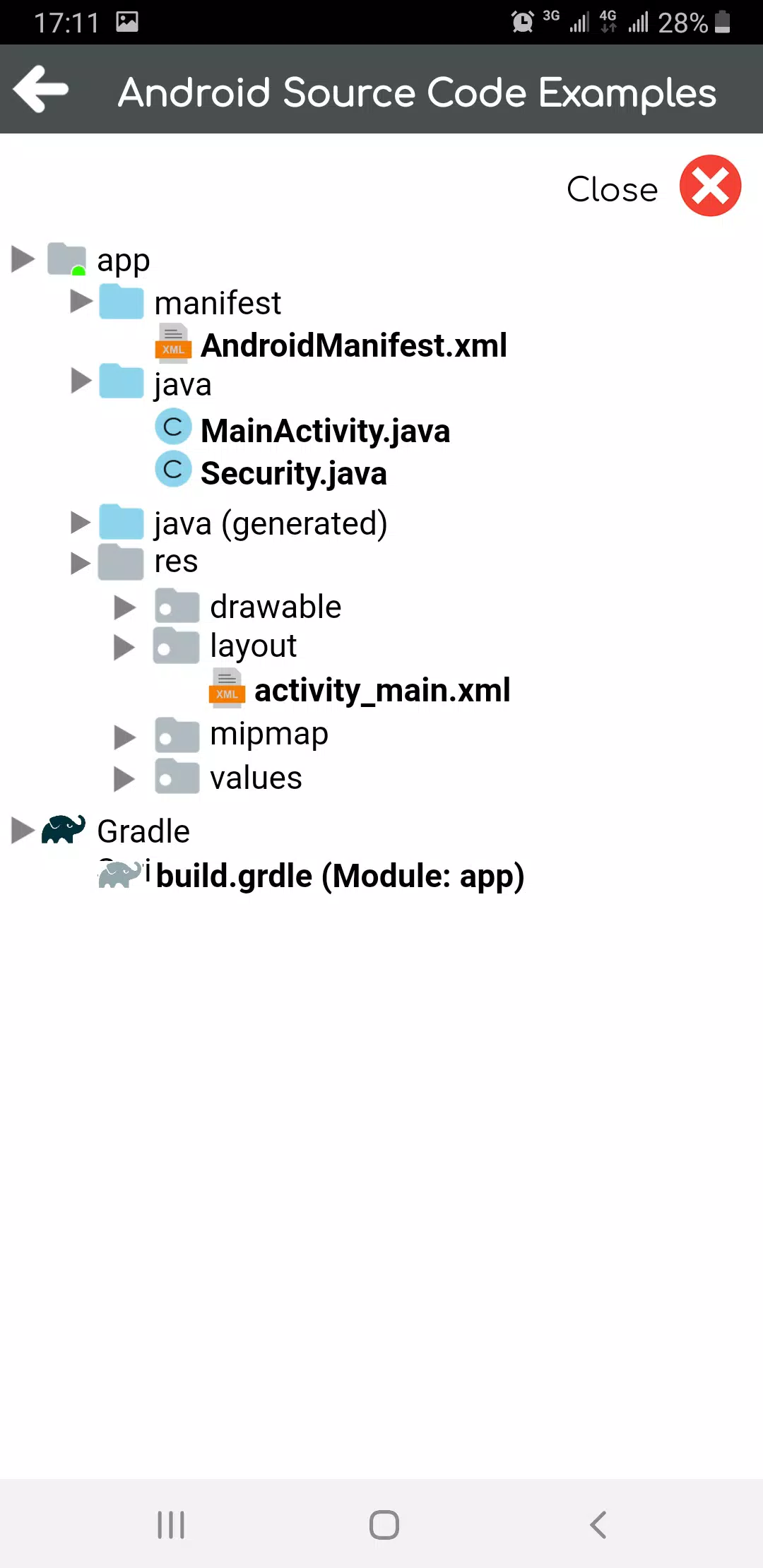The image size is (763, 1568).
Task: Expand the java (generated) folder arrow
Action: [81, 523]
